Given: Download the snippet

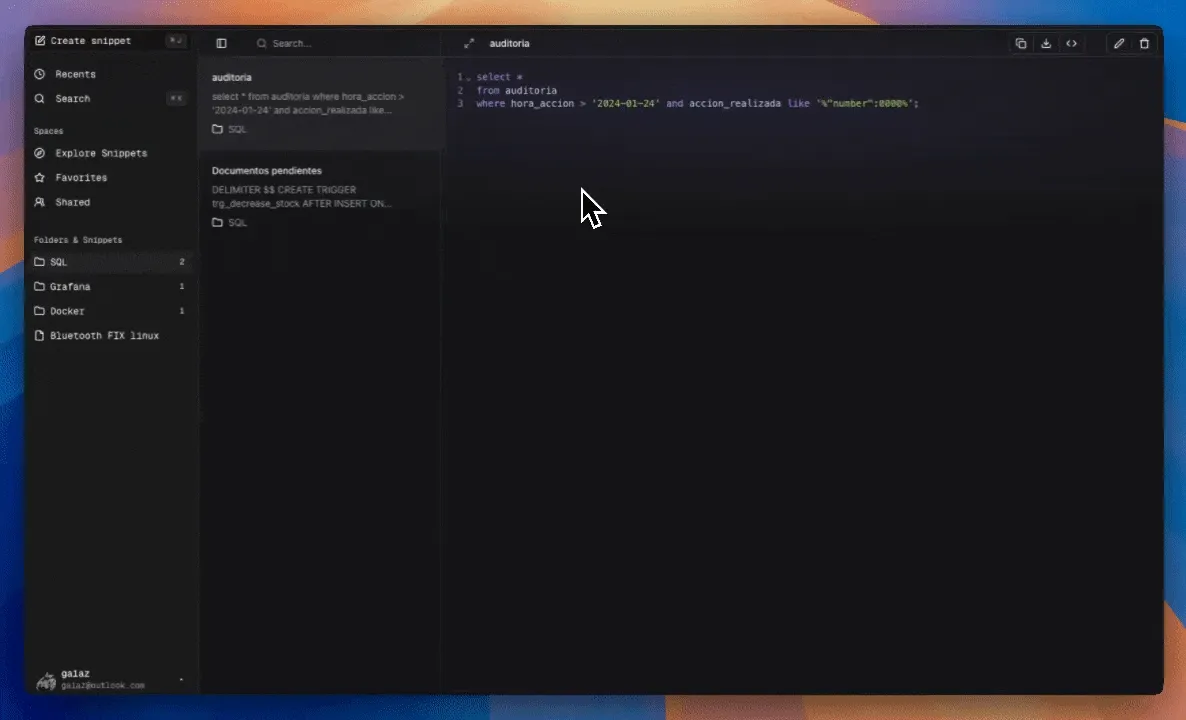Looking at the screenshot, I should 1046,44.
